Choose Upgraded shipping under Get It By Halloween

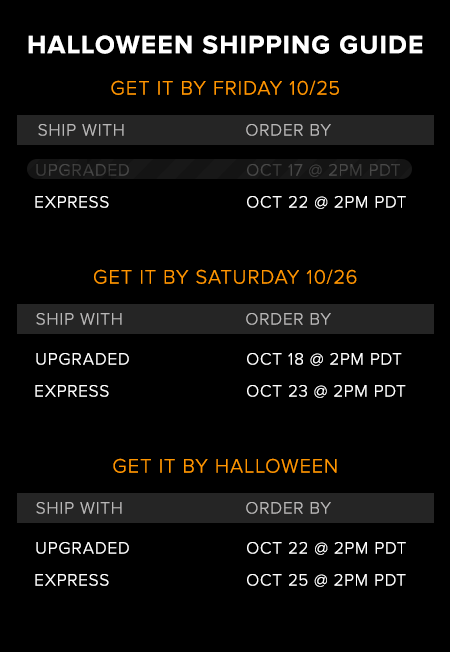[82, 548]
